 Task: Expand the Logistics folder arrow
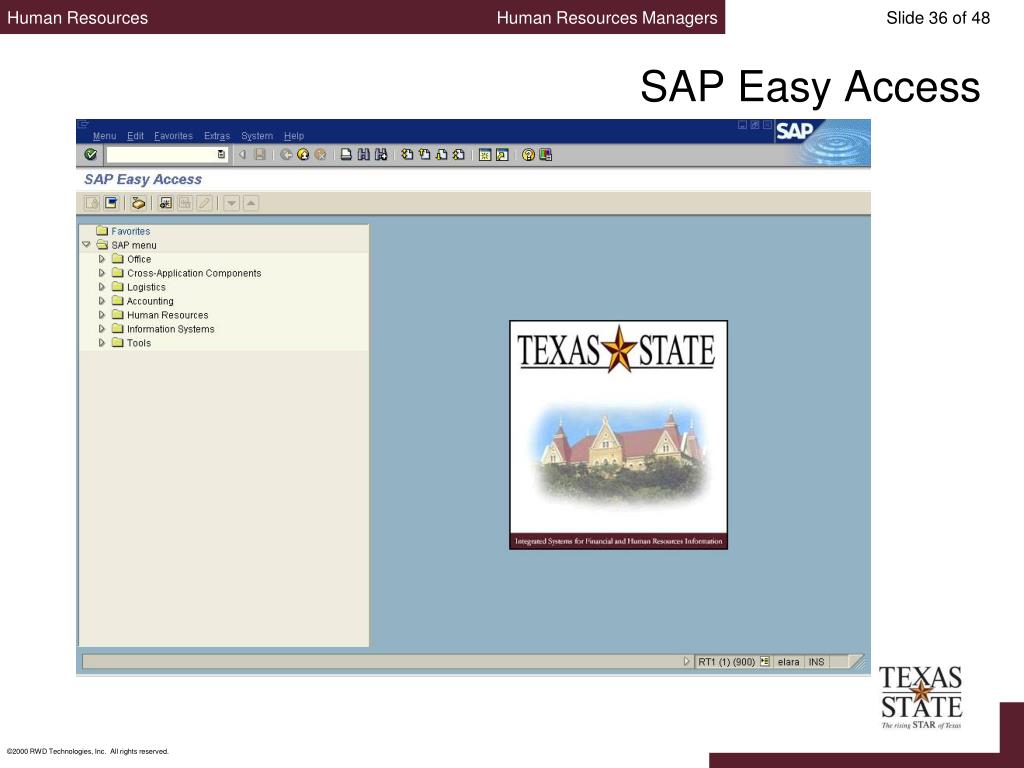pos(102,287)
